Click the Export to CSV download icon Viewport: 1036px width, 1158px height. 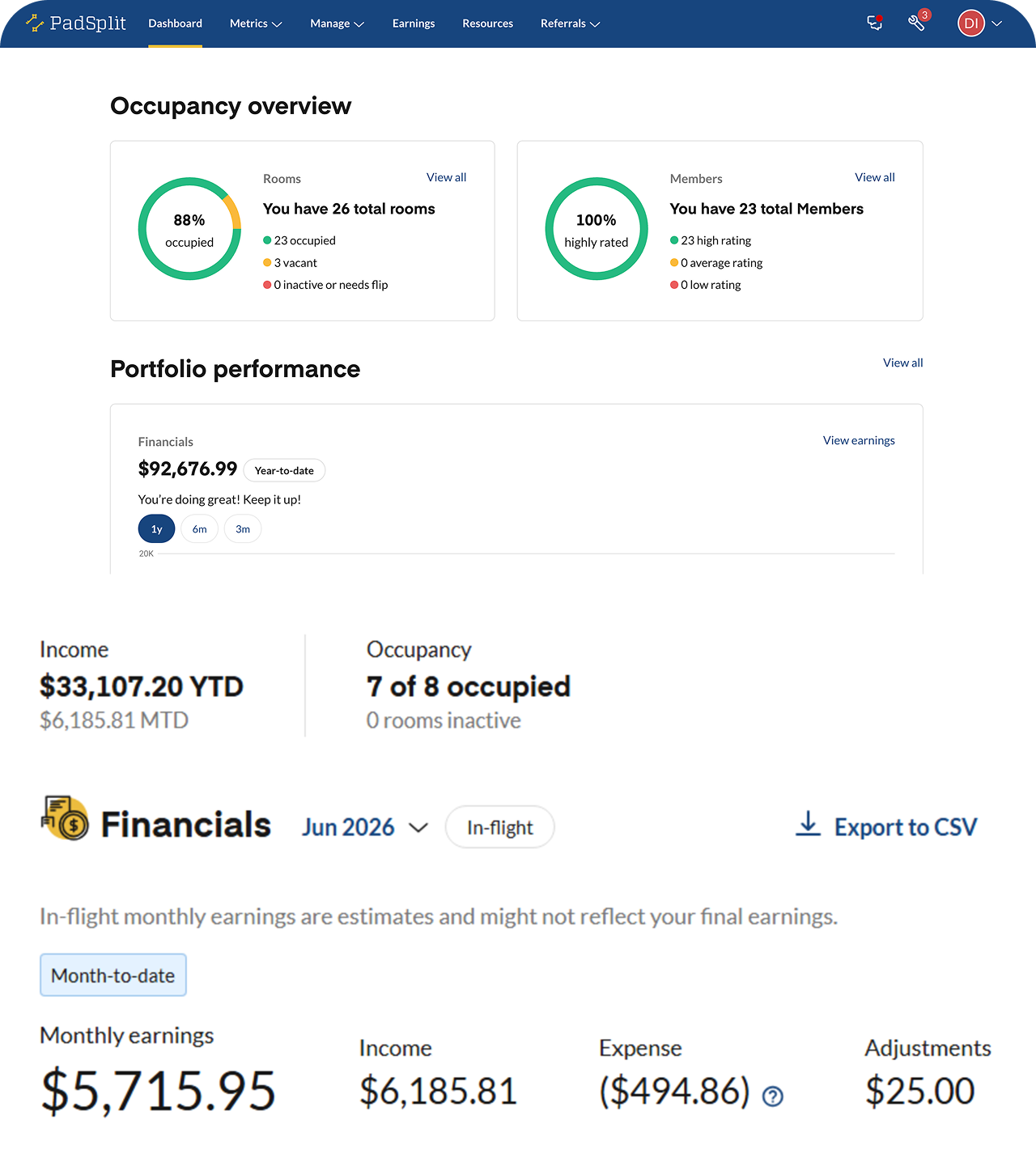pos(808,824)
